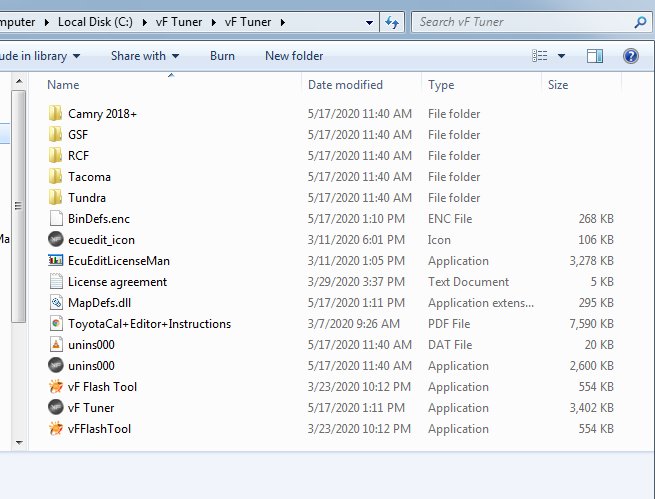Select the "Tundra" folder name
This screenshot has height=499, width=655.
[x=87, y=198]
